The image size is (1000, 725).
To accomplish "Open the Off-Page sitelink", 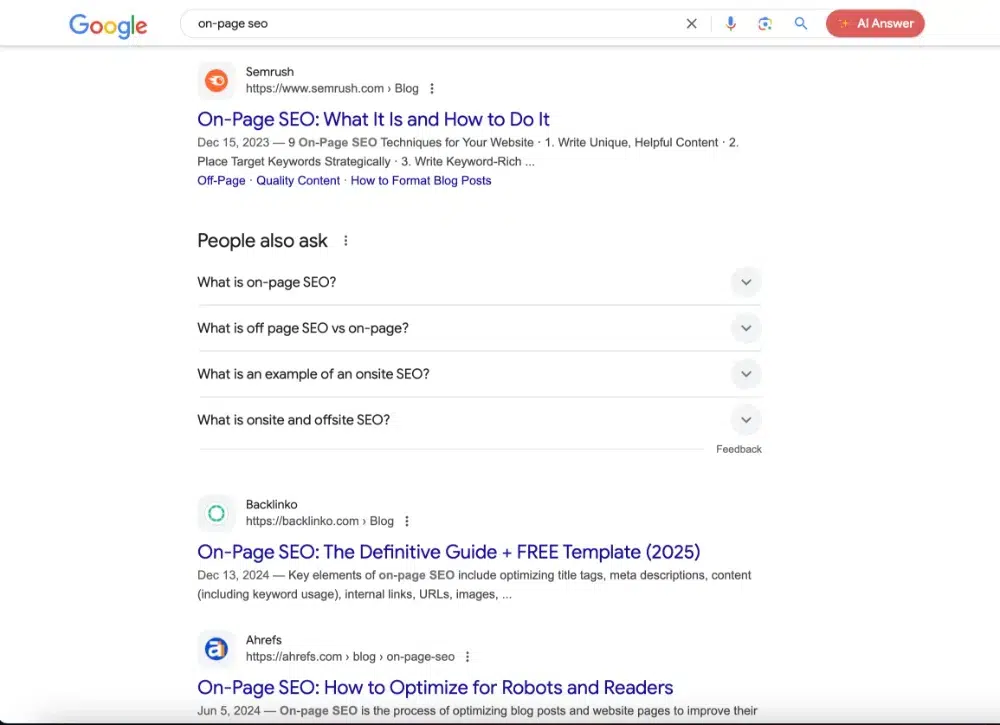I will coord(221,180).
